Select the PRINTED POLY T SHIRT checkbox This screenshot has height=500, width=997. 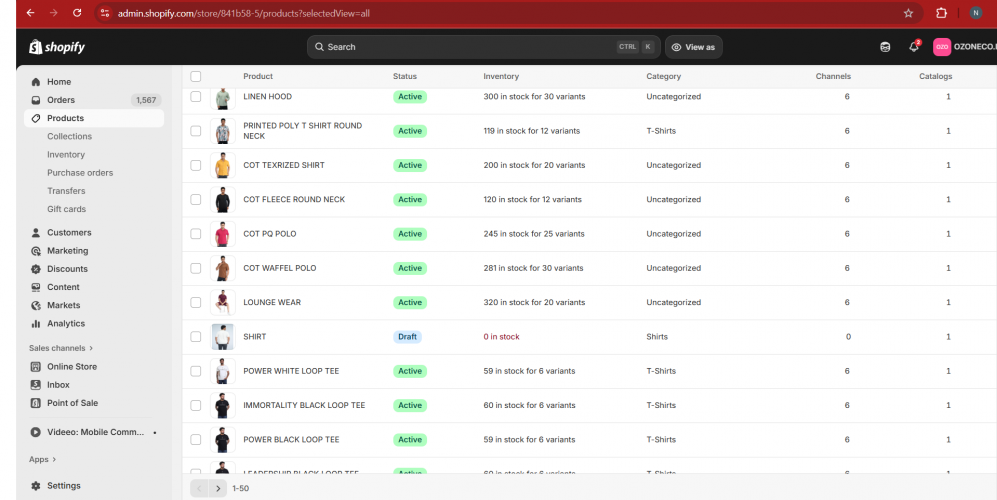pyautogui.click(x=196, y=131)
